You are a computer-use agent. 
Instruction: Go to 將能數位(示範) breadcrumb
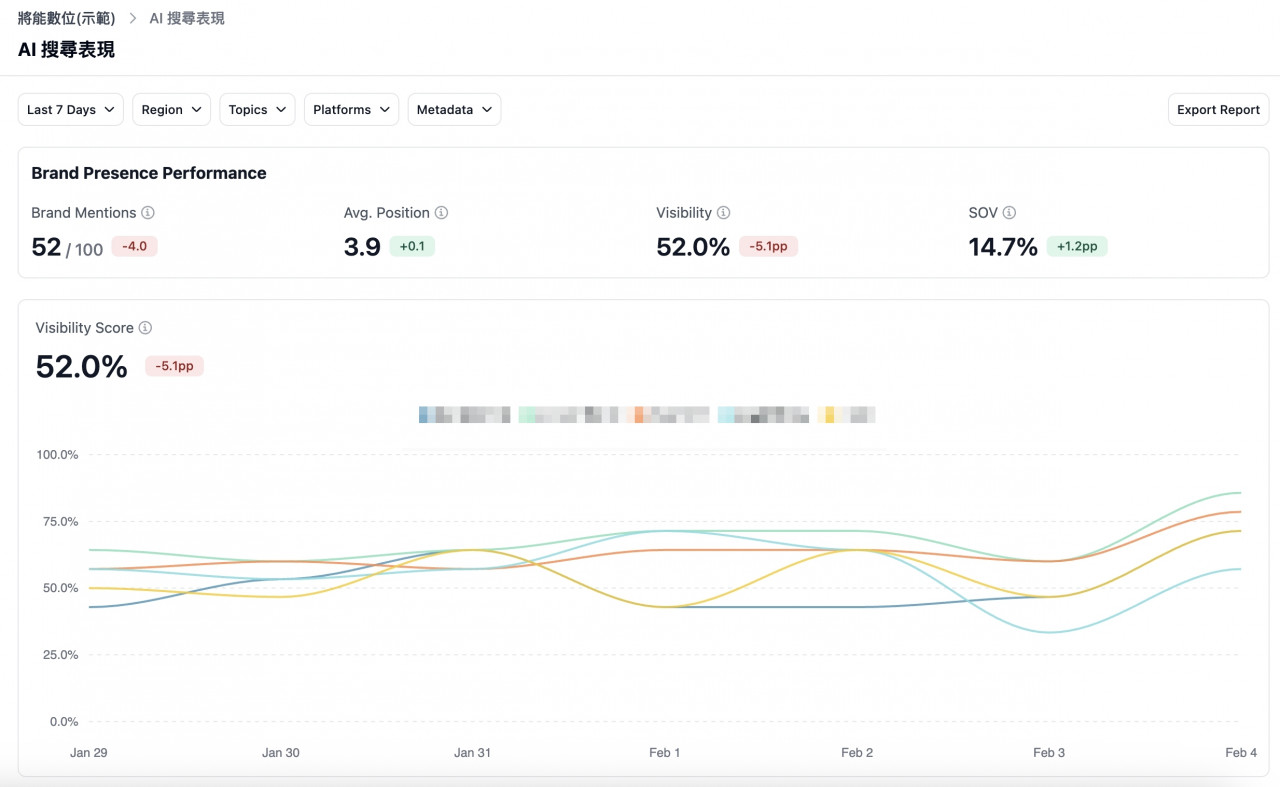tap(66, 19)
